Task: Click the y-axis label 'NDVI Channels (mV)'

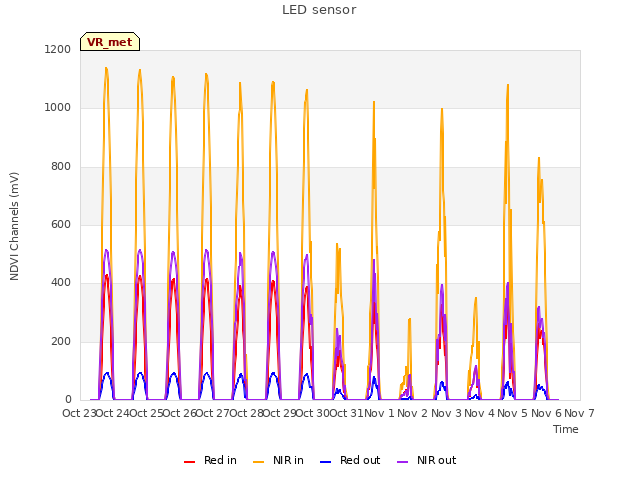Action: pyautogui.click(x=14, y=226)
